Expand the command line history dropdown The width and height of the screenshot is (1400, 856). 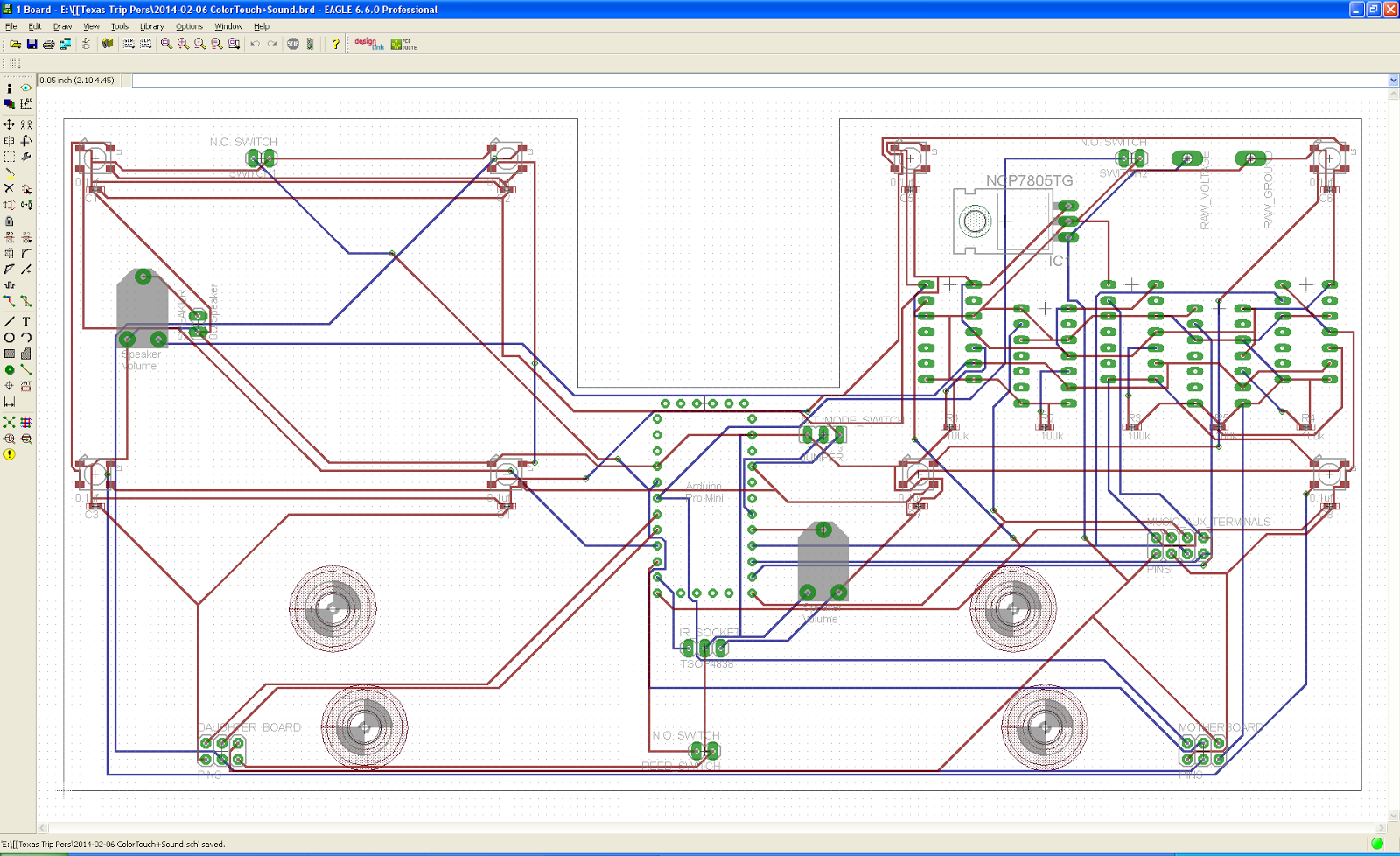(x=1393, y=80)
